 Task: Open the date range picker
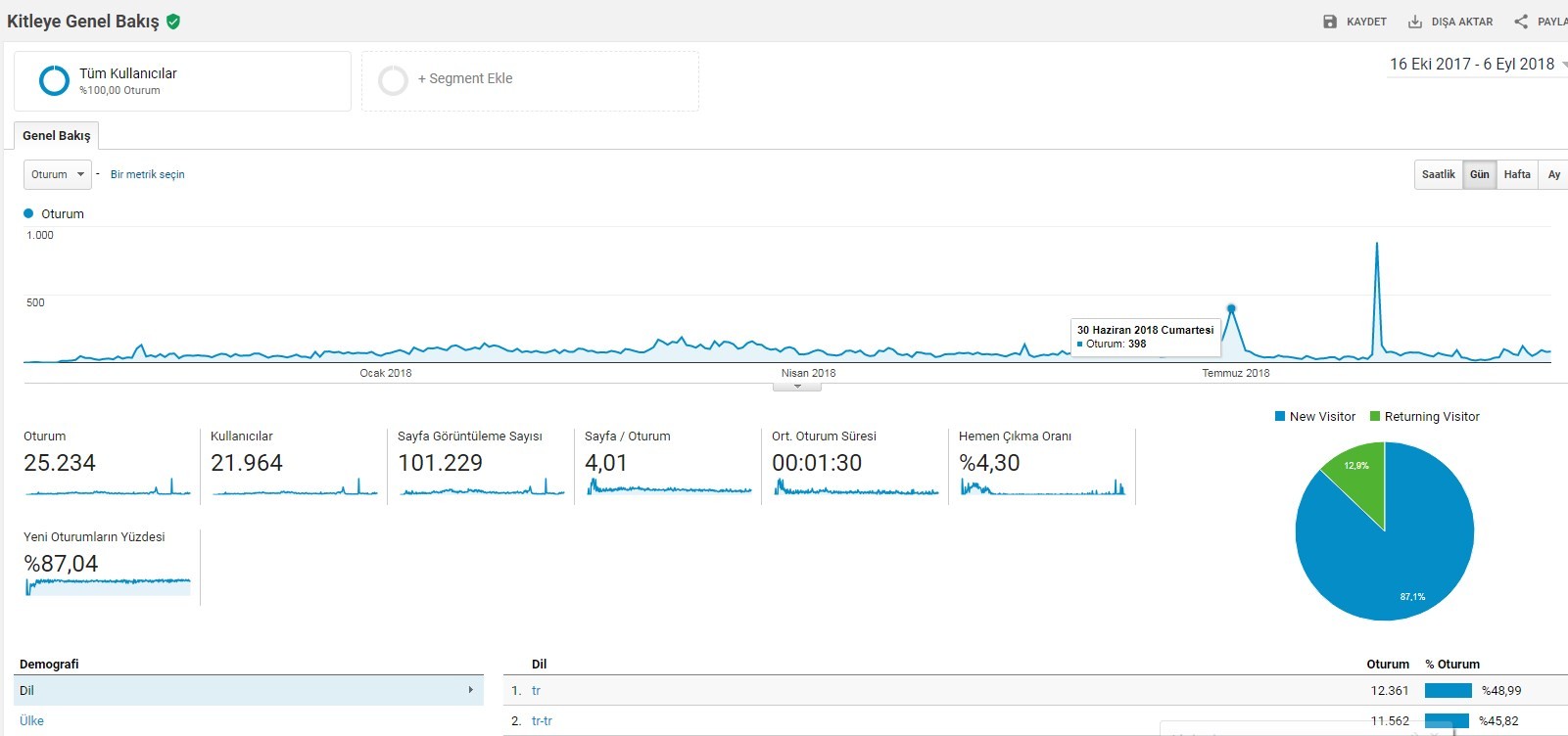[1477, 65]
